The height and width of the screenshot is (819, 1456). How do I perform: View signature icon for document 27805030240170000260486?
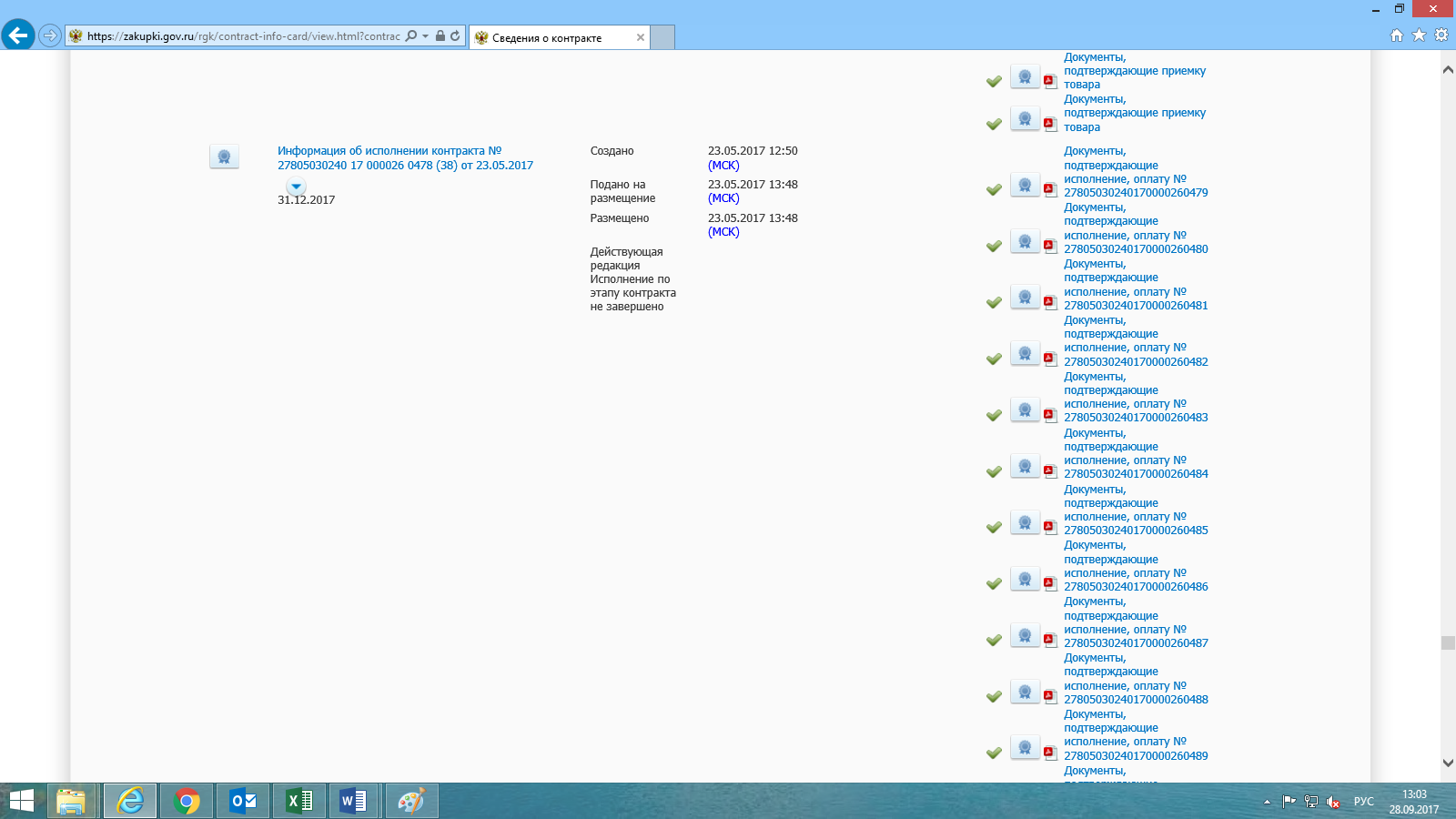(x=1025, y=579)
